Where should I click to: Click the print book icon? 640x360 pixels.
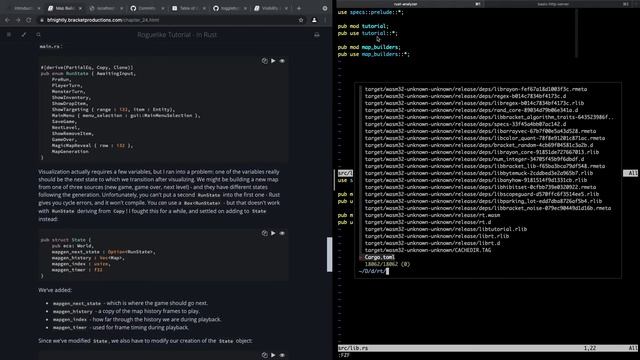pyautogui.click(x=317, y=35)
